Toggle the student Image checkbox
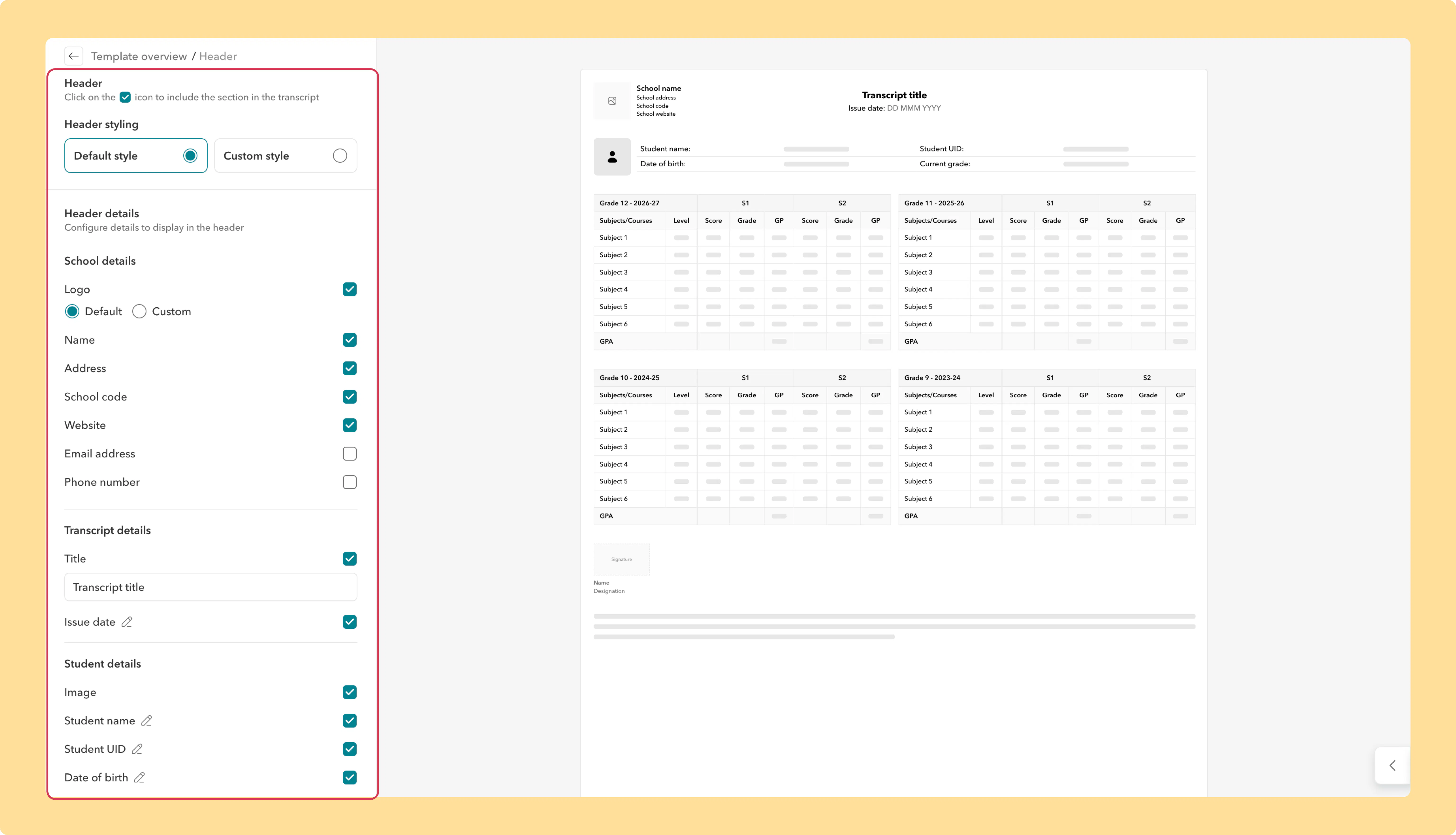The width and height of the screenshot is (1456, 835). coord(350,692)
